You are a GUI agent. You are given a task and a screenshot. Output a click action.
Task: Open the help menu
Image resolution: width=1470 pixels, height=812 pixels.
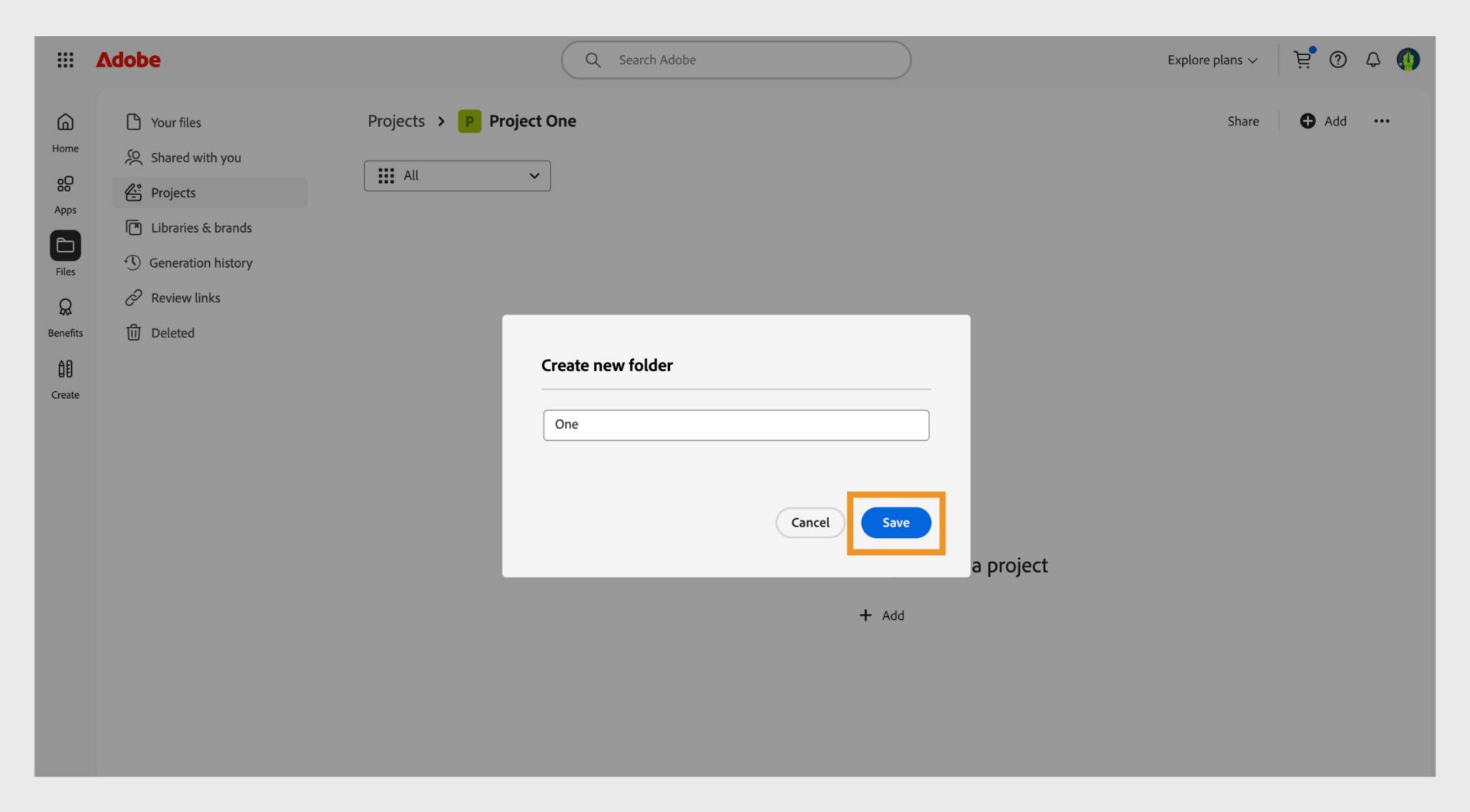tap(1338, 60)
